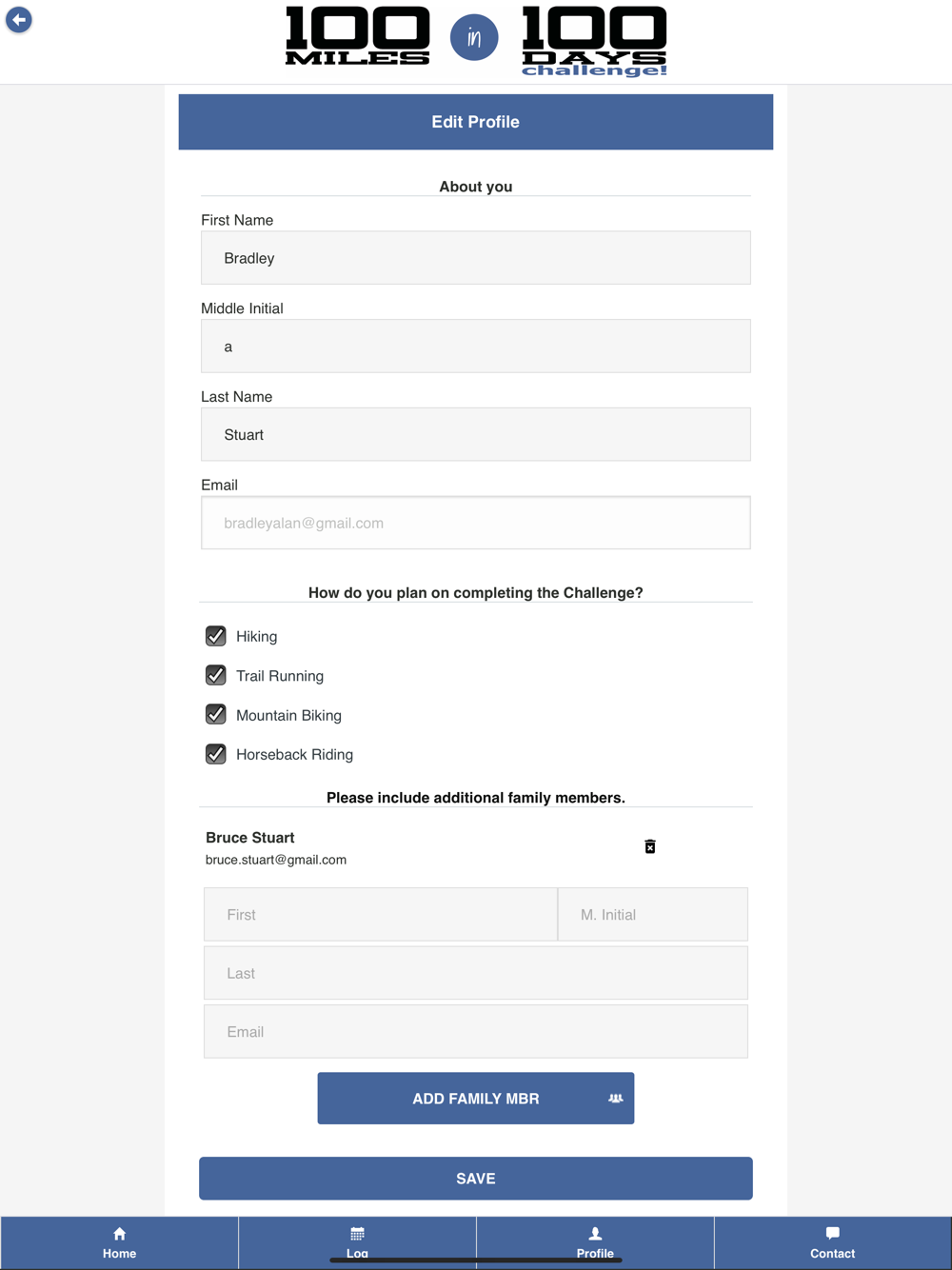
Task: Select the family member M. Initial field
Action: tap(653, 915)
